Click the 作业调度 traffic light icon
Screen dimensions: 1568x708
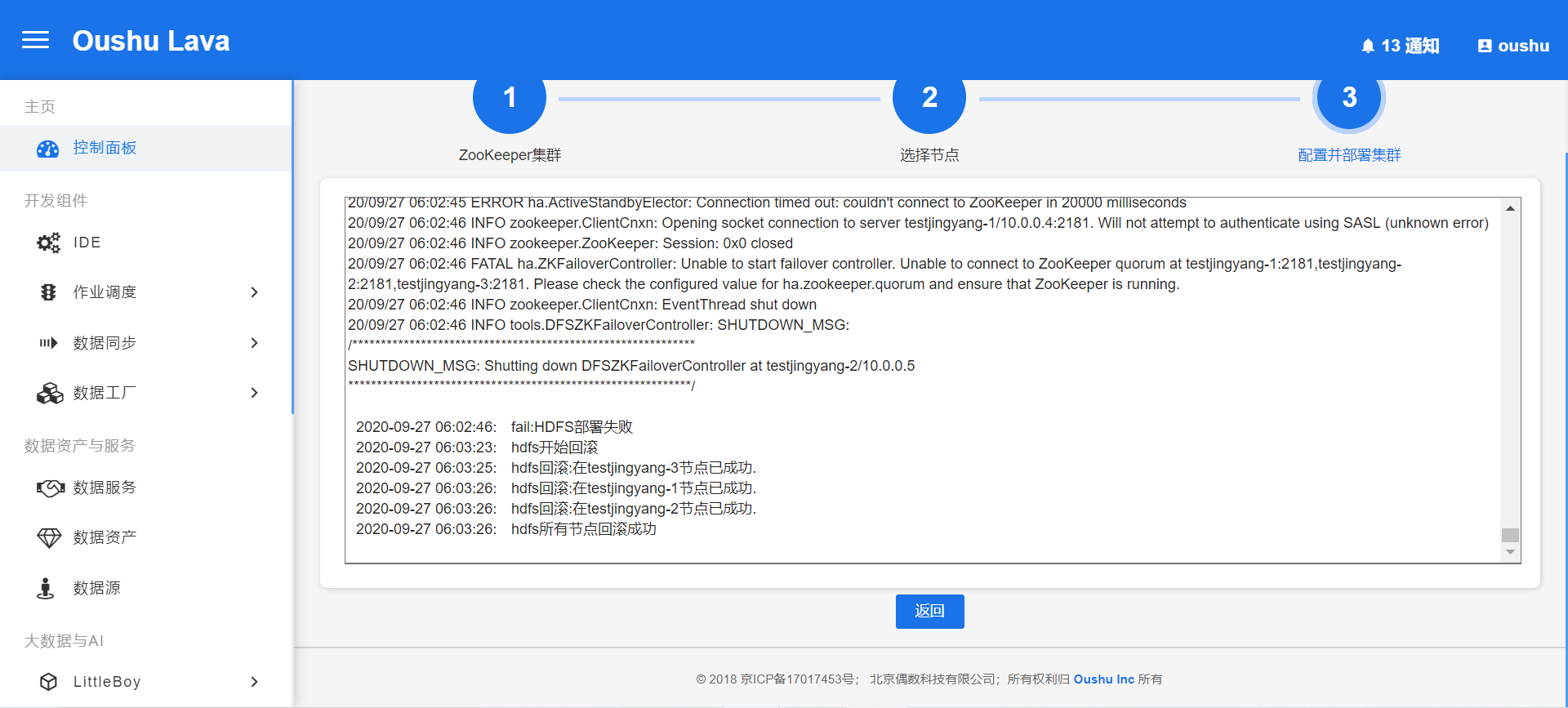pyautogui.click(x=48, y=292)
